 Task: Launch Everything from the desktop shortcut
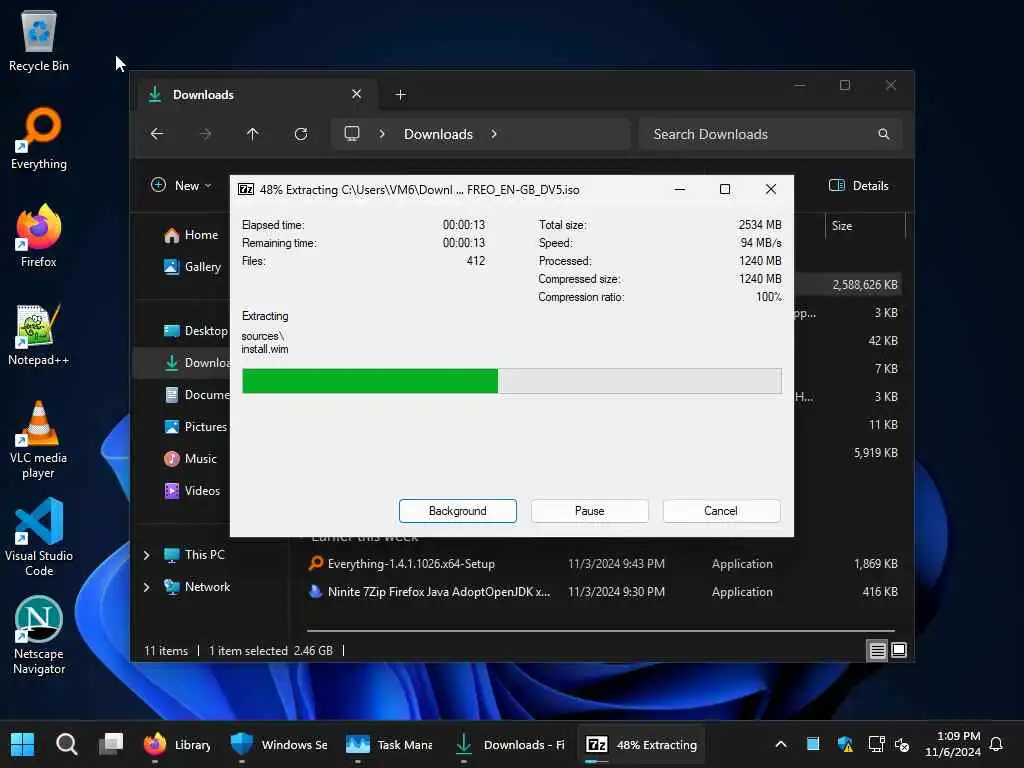click(x=39, y=138)
